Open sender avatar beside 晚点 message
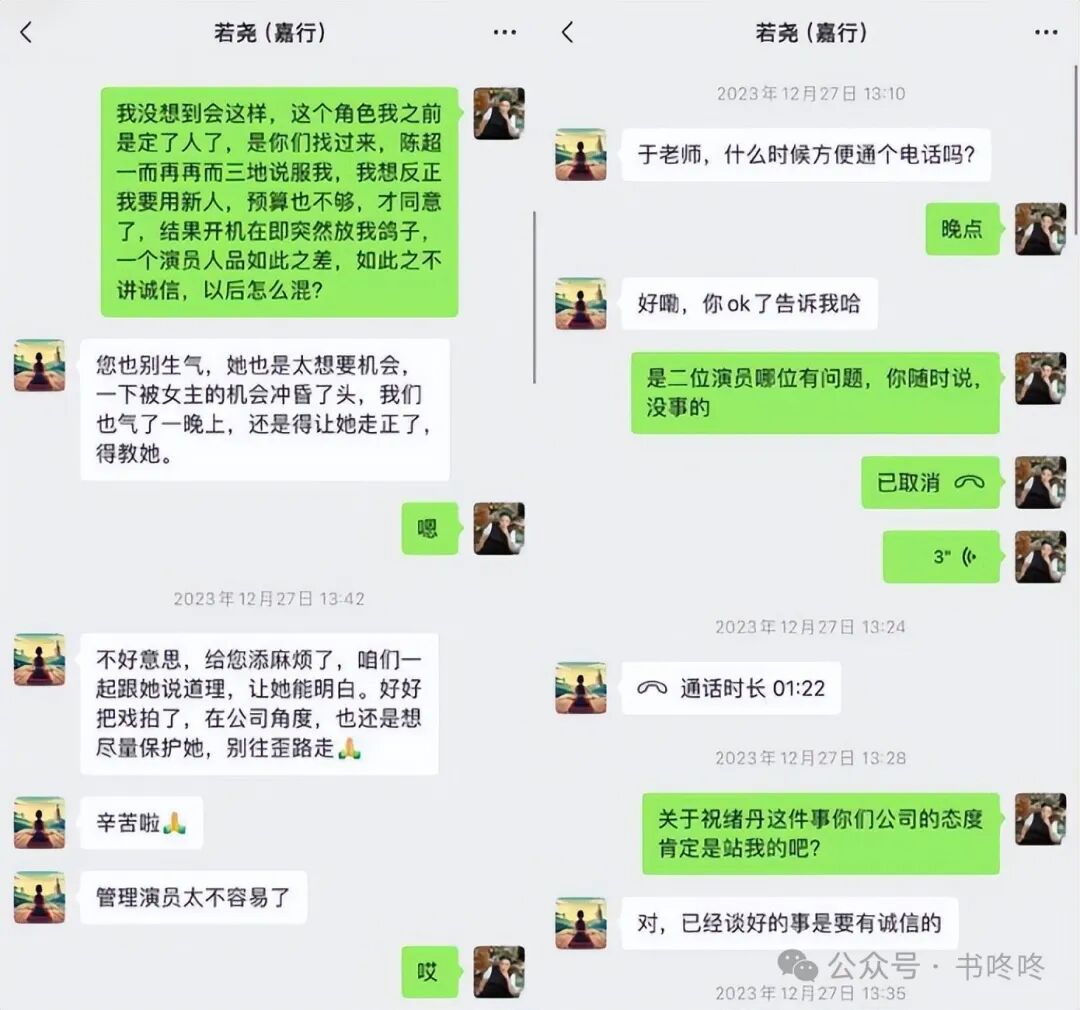The image size is (1080, 1010). [1041, 229]
